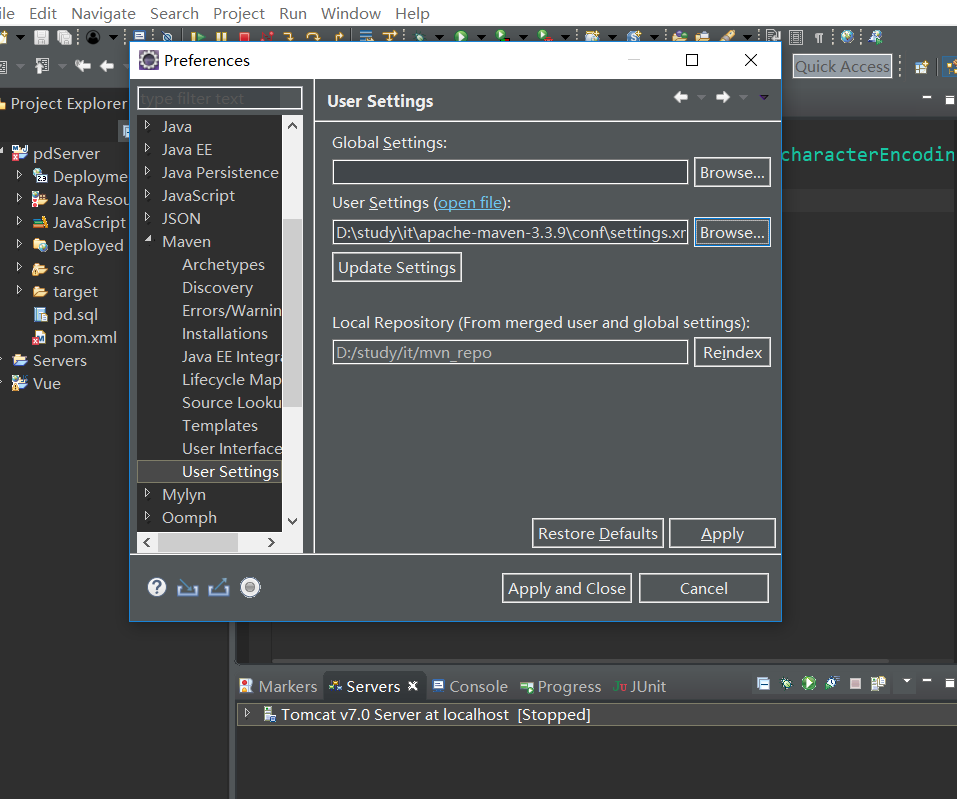The width and height of the screenshot is (957, 799).
Task: Click the main toolbar Back navigation arrow
Action: [x=107, y=65]
